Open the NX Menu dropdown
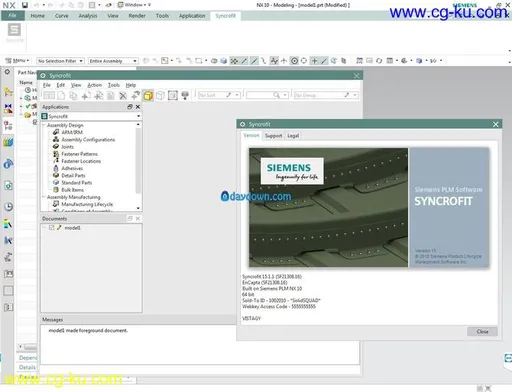 pos(17,61)
